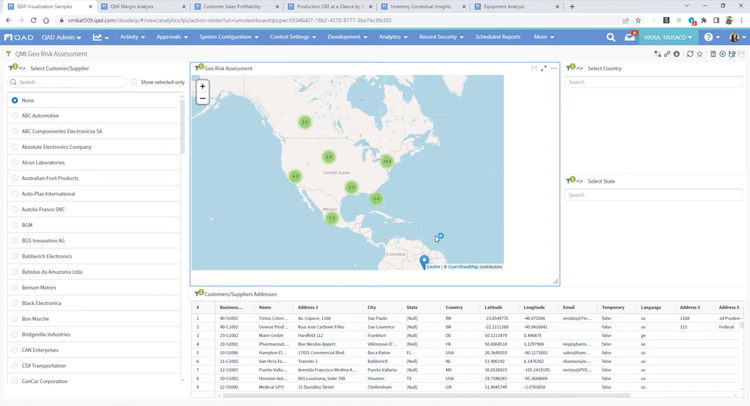
Task: Click filter icon on Select Country panel
Action: tap(570, 68)
